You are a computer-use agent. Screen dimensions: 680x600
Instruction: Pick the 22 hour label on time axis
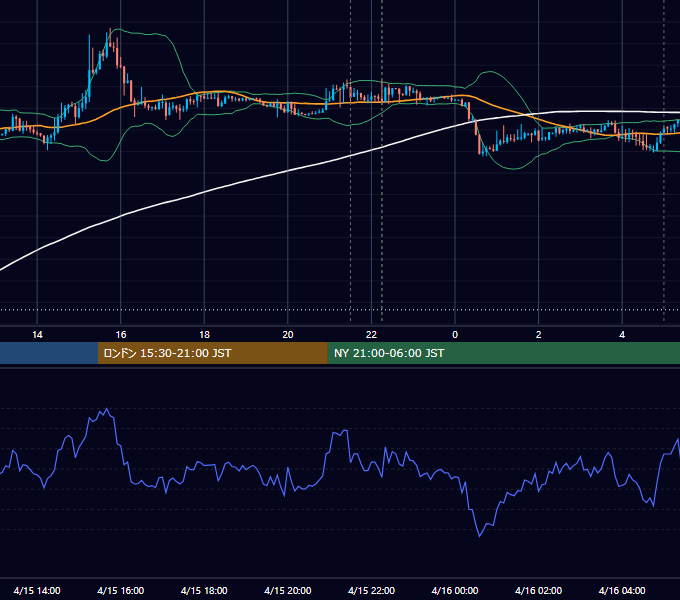coord(371,335)
